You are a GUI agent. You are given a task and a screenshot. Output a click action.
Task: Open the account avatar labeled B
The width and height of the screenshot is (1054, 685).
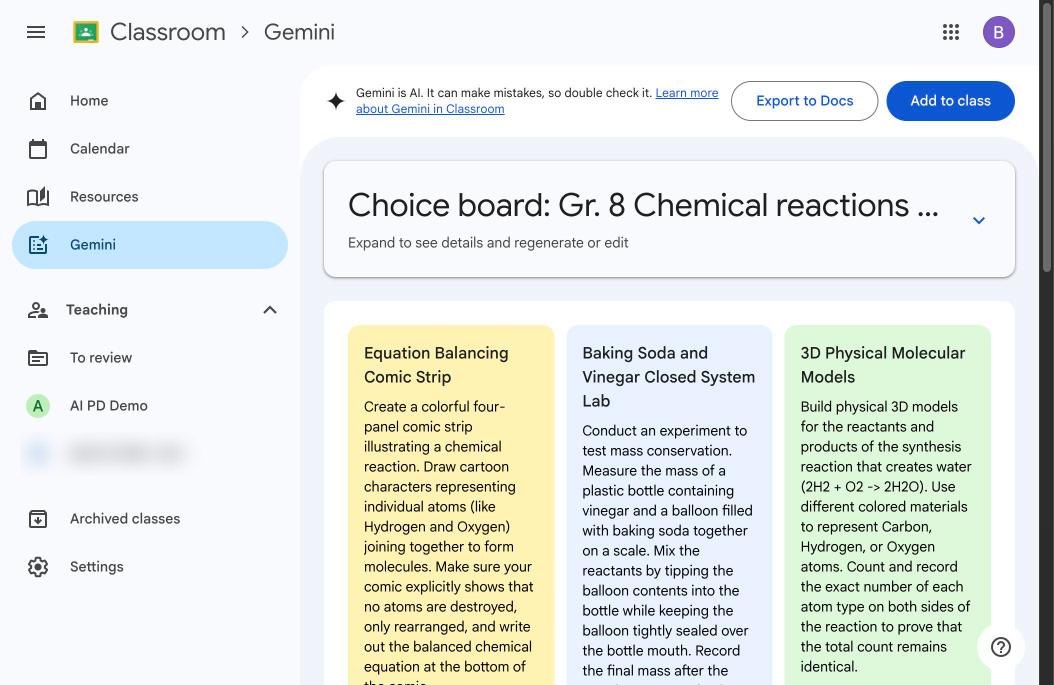pos(998,32)
